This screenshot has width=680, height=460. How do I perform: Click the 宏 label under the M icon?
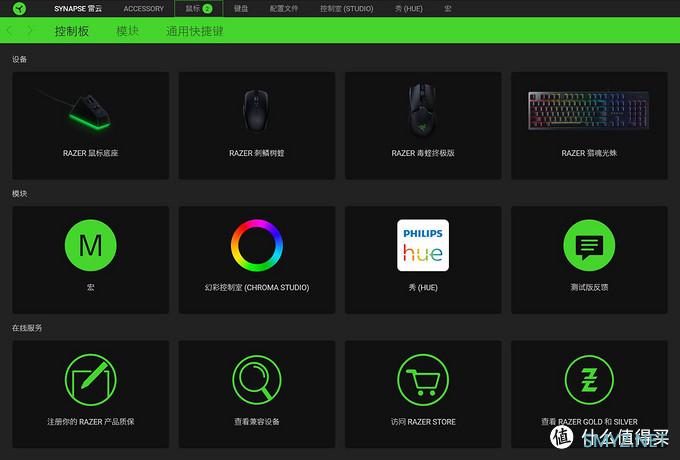(x=91, y=287)
